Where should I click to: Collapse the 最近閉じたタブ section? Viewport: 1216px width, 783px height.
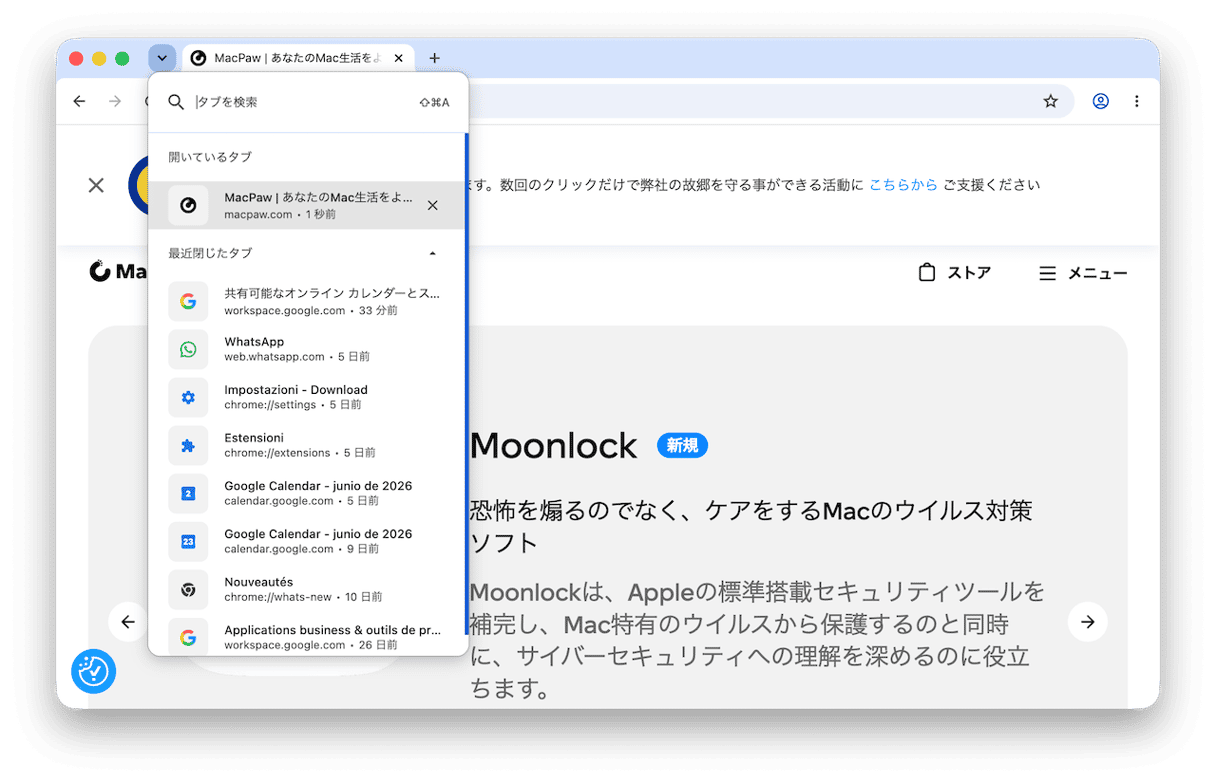(x=433, y=253)
